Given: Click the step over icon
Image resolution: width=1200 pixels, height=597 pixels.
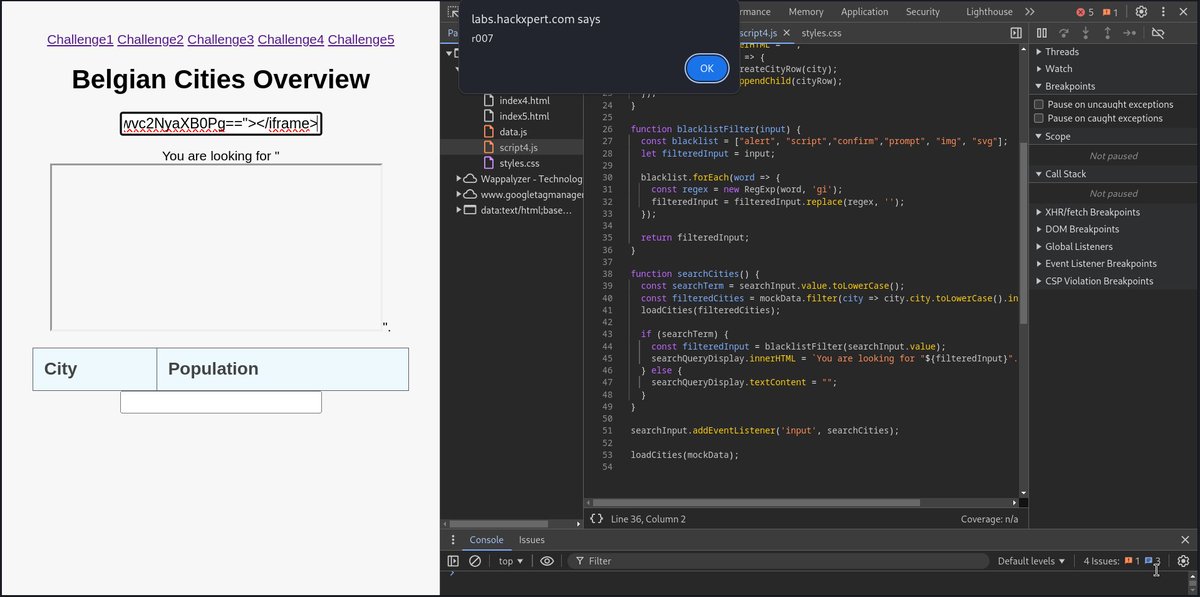Looking at the screenshot, I should [1064, 33].
